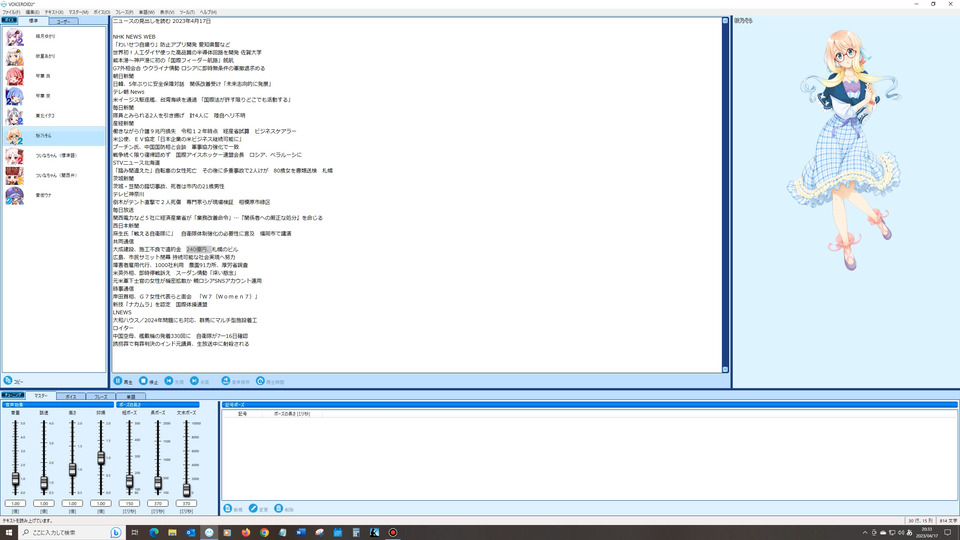Screen dimensions: 960x540
Task: Open the ボイス tuning tab
Action: 71,397
